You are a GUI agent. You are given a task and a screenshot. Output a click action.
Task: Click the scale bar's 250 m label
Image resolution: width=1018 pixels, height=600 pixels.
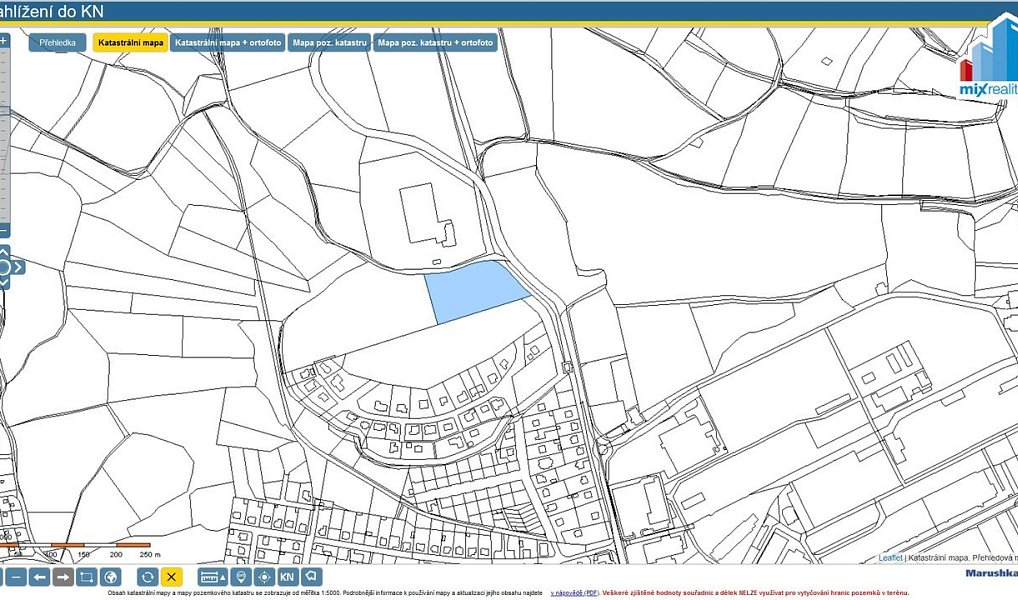click(150, 555)
